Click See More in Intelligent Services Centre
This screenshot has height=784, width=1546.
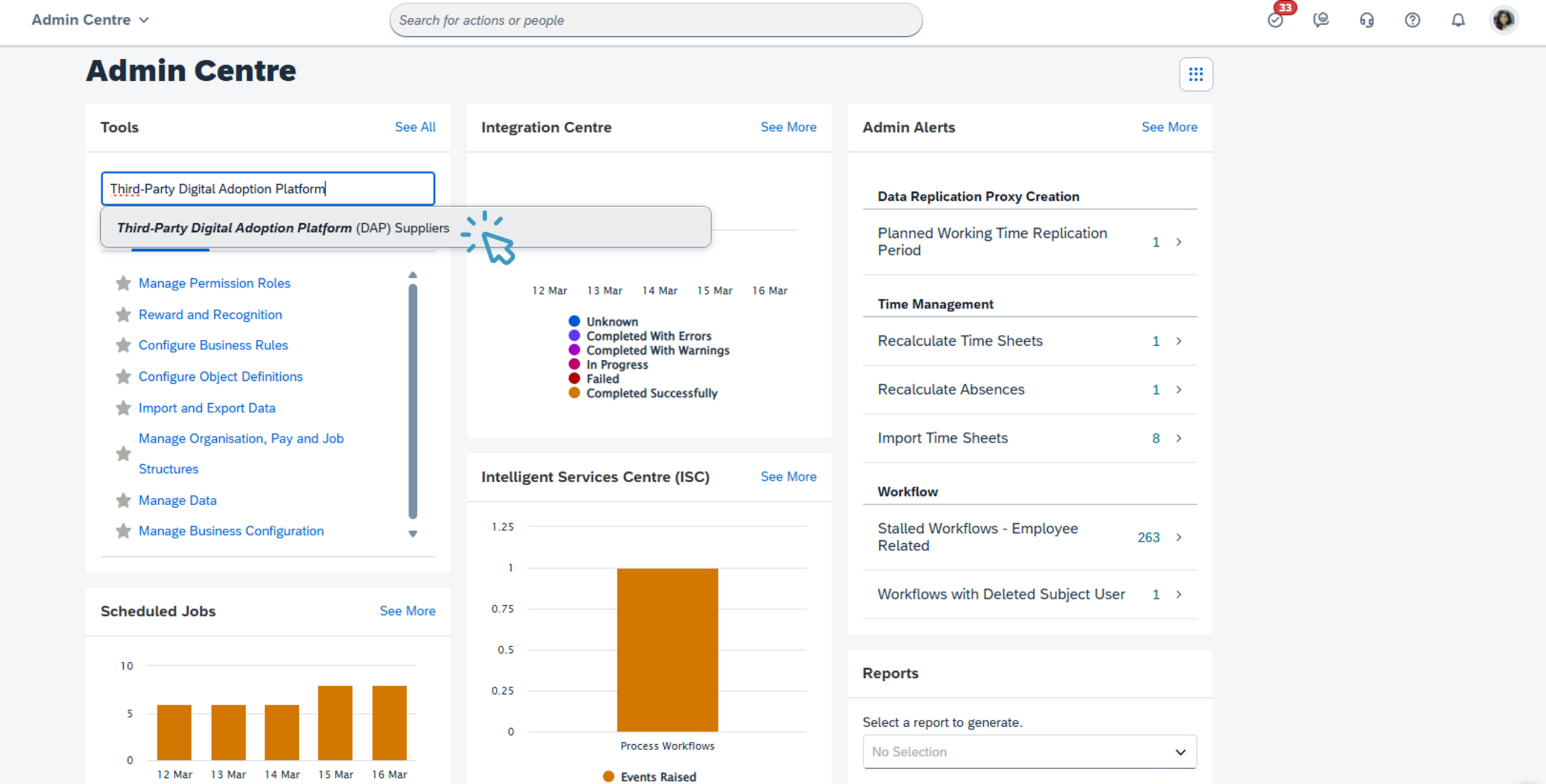point(788,477)
